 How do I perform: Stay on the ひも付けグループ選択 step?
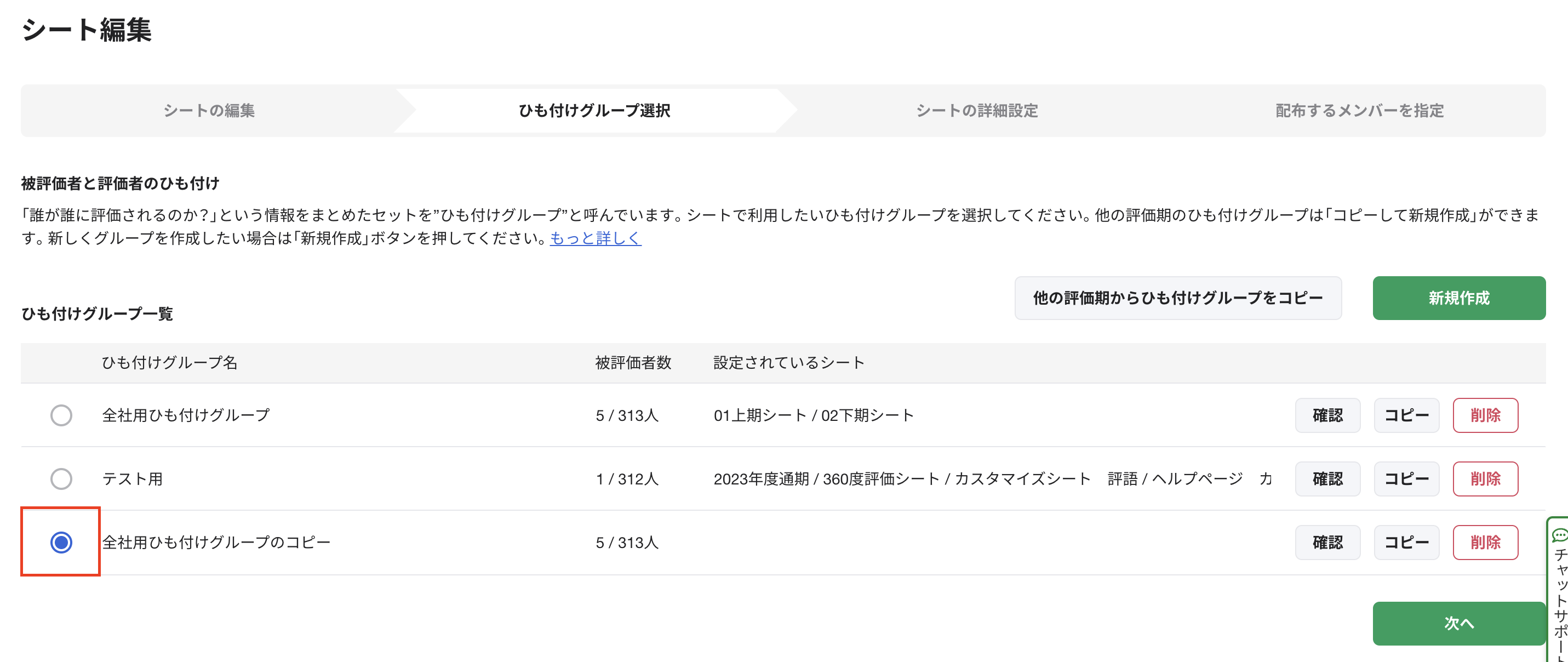[x=593, y=110]
